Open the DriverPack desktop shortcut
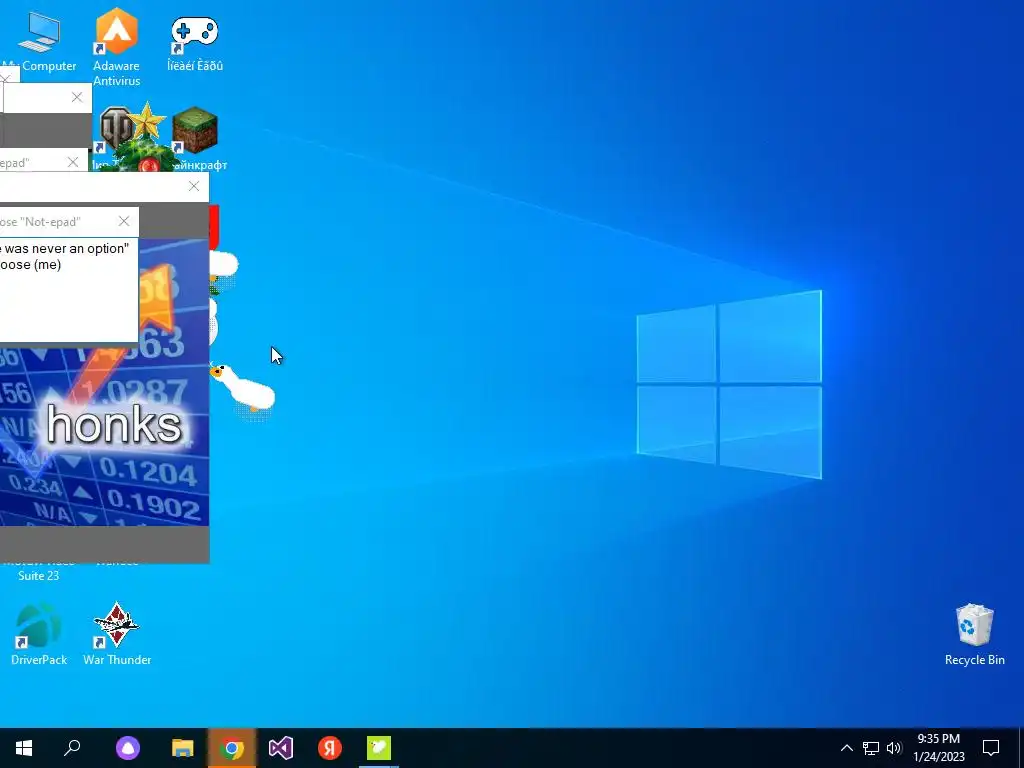The image size is (1024, 768). [x=39, y=633]
